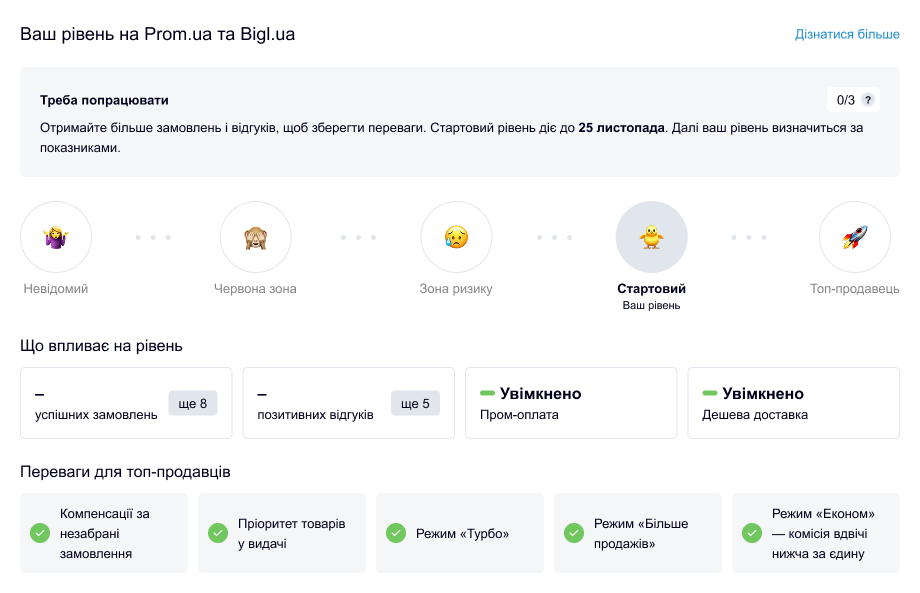Click checkmark icon for Режим «Більше продажів»
This screenshot has height=593, width=920.
[574, 533]
